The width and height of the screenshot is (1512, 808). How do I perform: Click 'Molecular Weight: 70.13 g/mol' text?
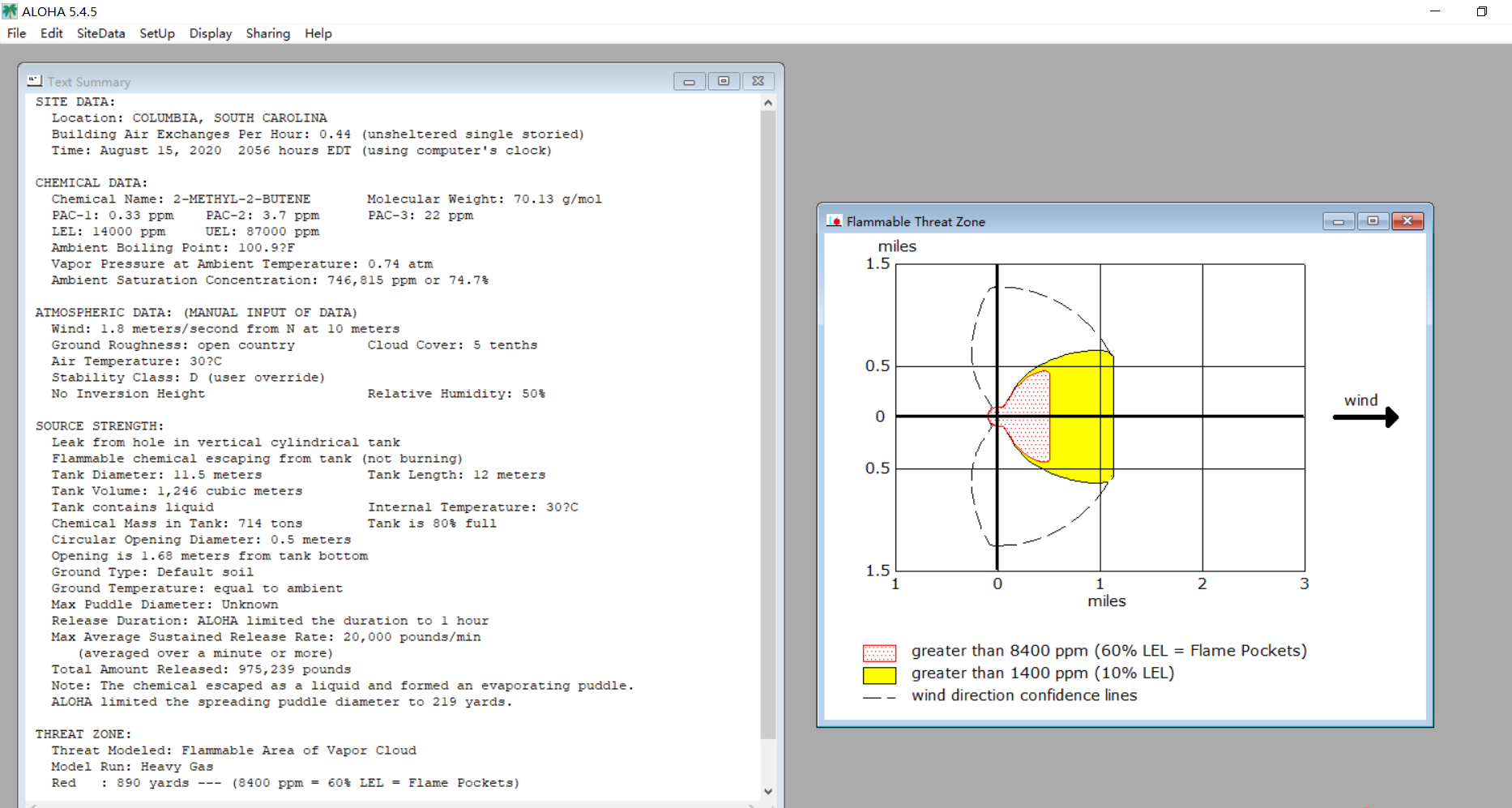pyautogui.click(x=485, y=199)
